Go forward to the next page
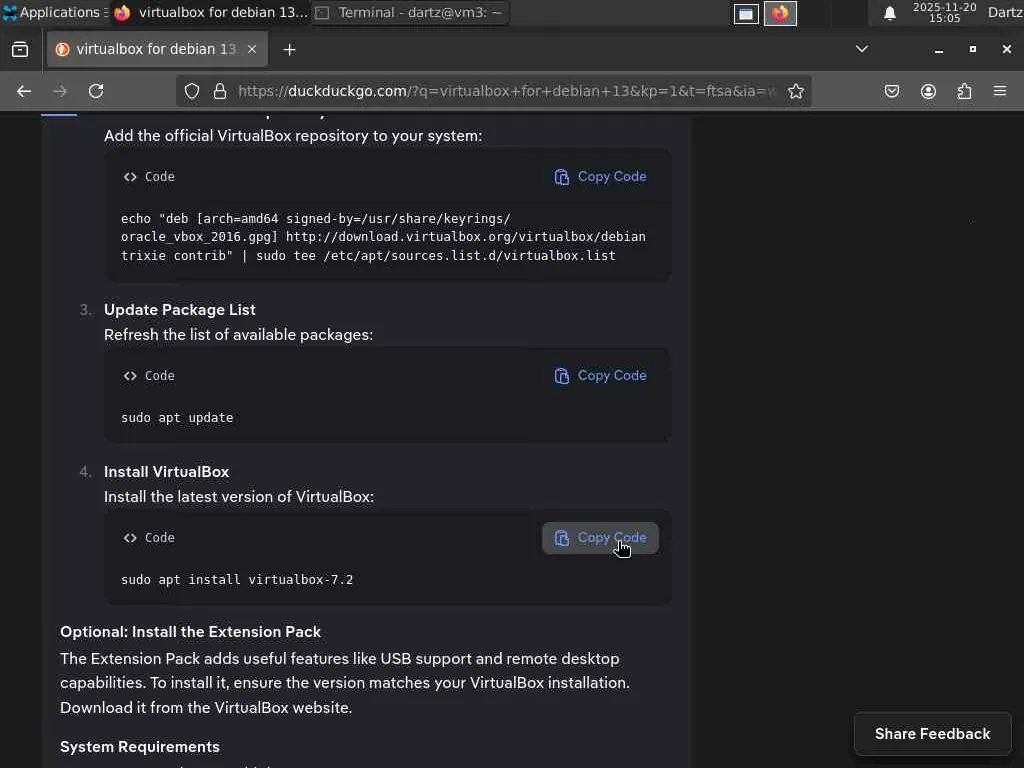 click(60, 91)
